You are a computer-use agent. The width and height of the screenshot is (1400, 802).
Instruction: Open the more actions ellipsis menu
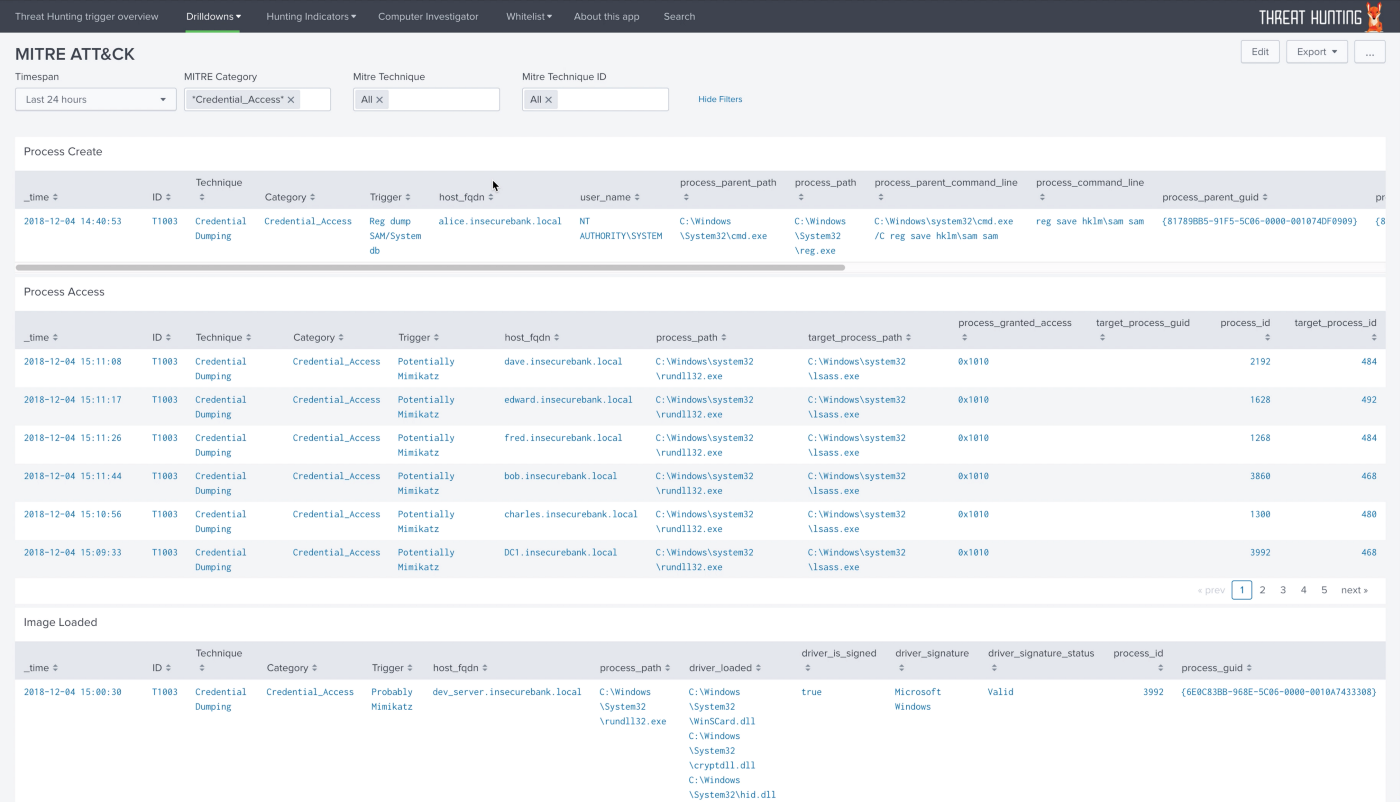(1370, 52)
